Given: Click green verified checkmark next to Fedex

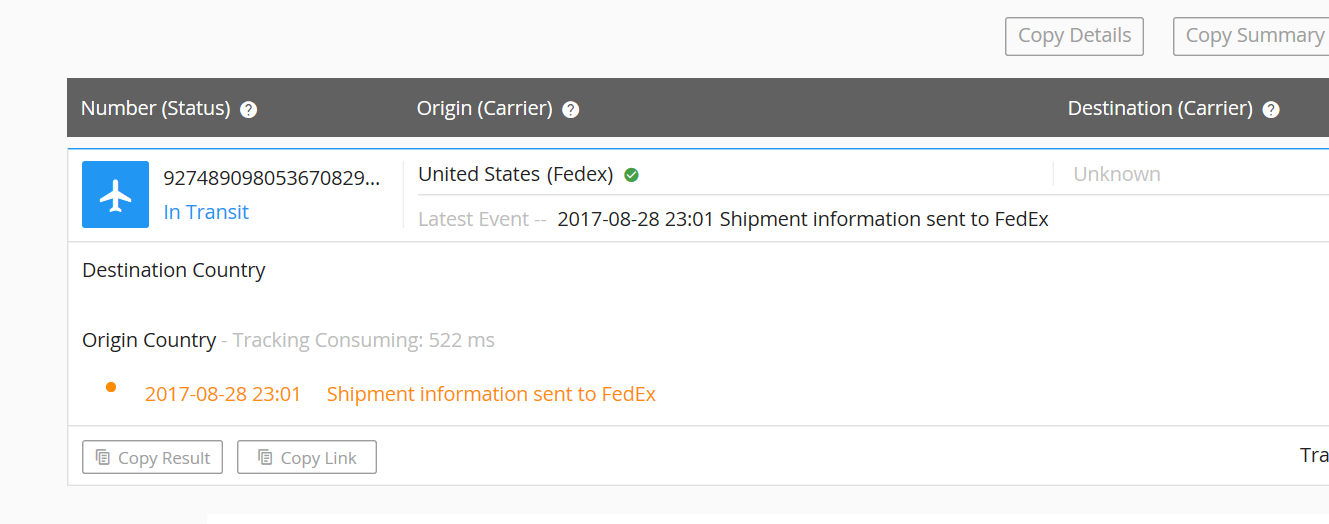Looking at the screenshot, I should point(631,175).
